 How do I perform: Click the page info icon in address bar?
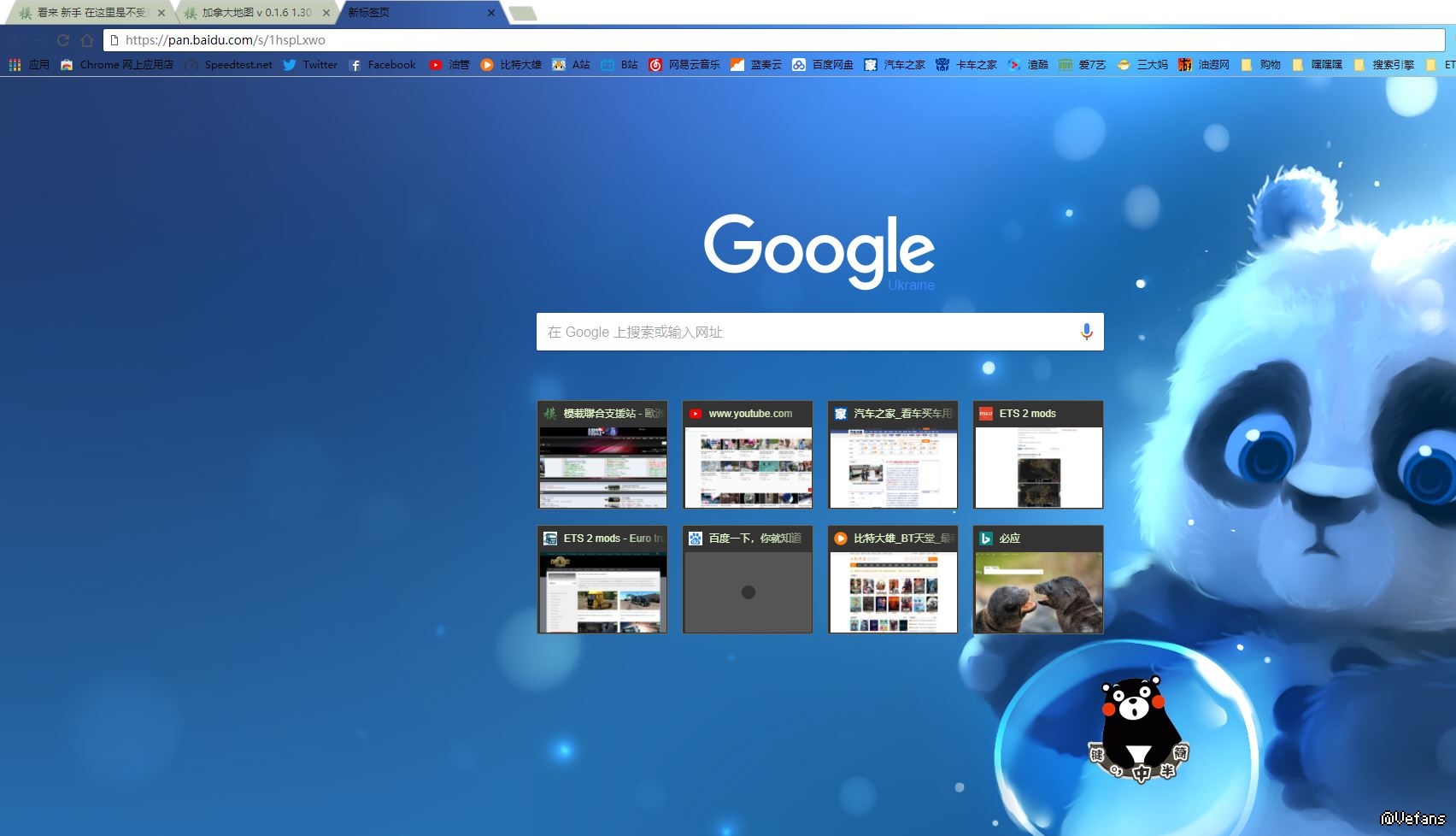pyautogui.click(x=114, y=40)
